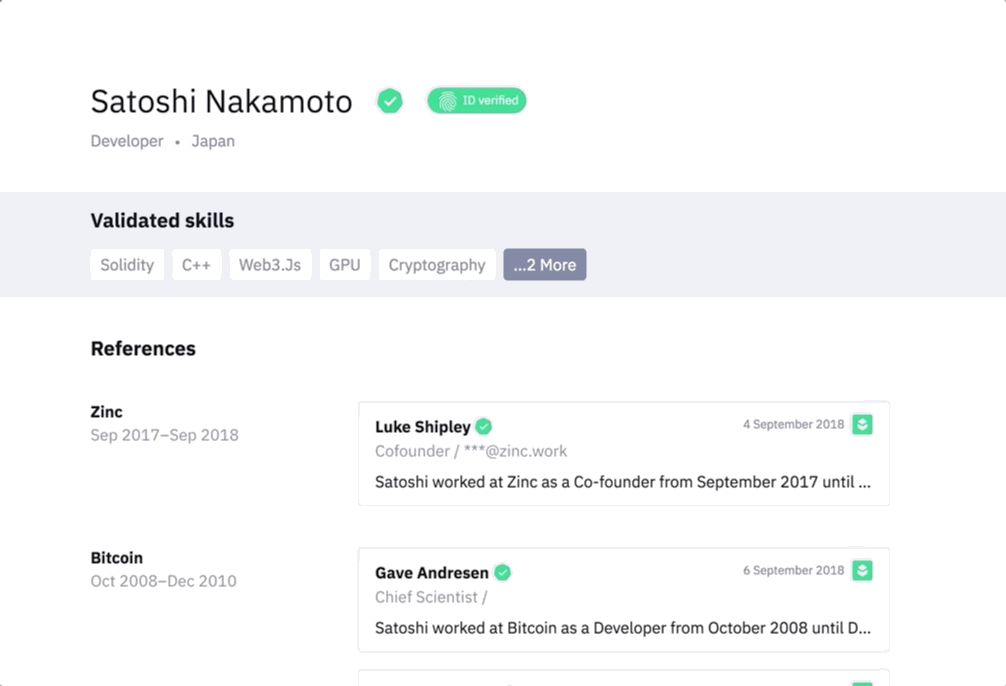Screen dimensions: 1006x686
Task: Expand skills with ...2 More button
Action: [545, 264]
